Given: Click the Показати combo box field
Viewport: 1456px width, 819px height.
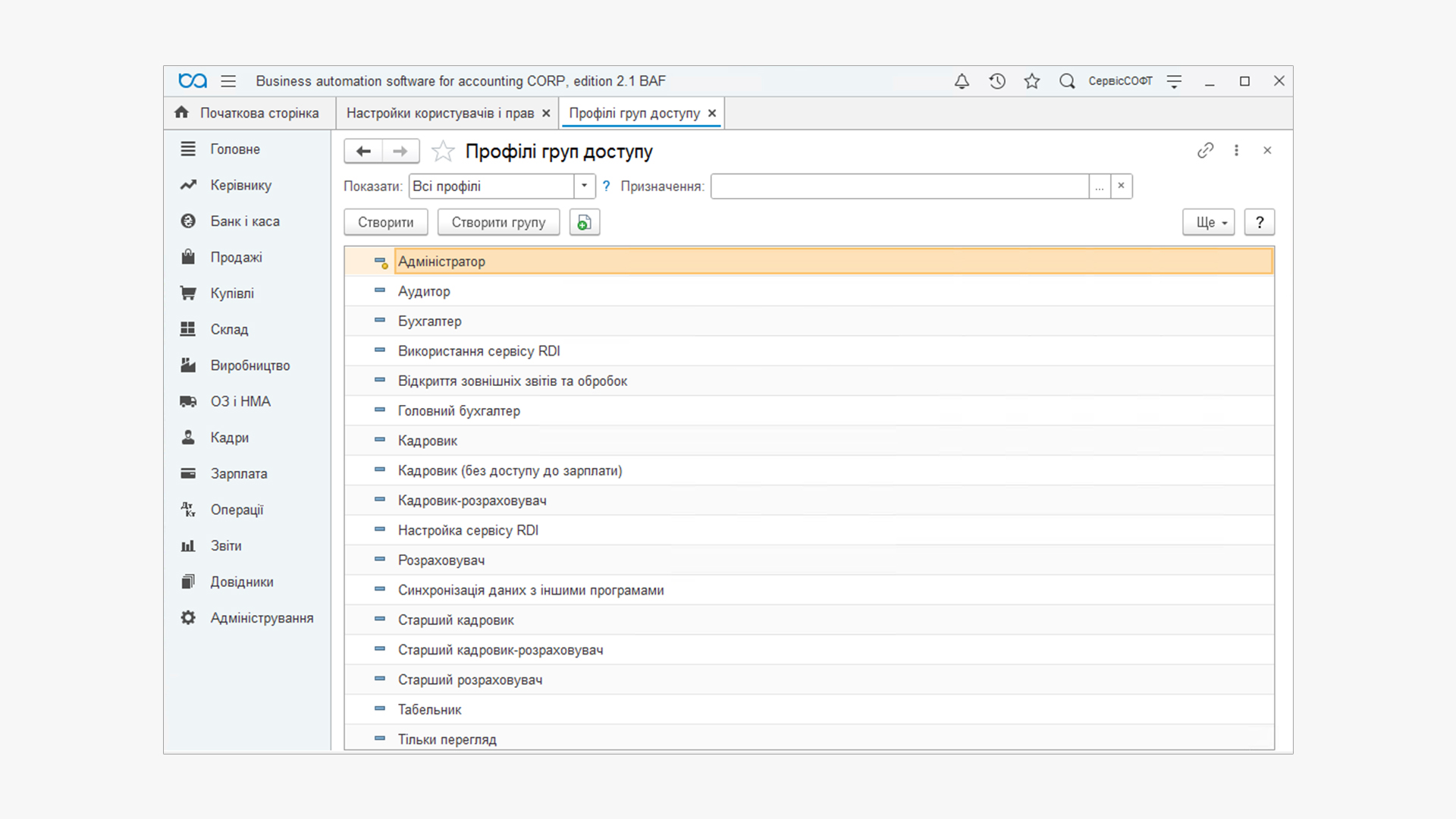Looking at the screenshot, I should (491, 187).
